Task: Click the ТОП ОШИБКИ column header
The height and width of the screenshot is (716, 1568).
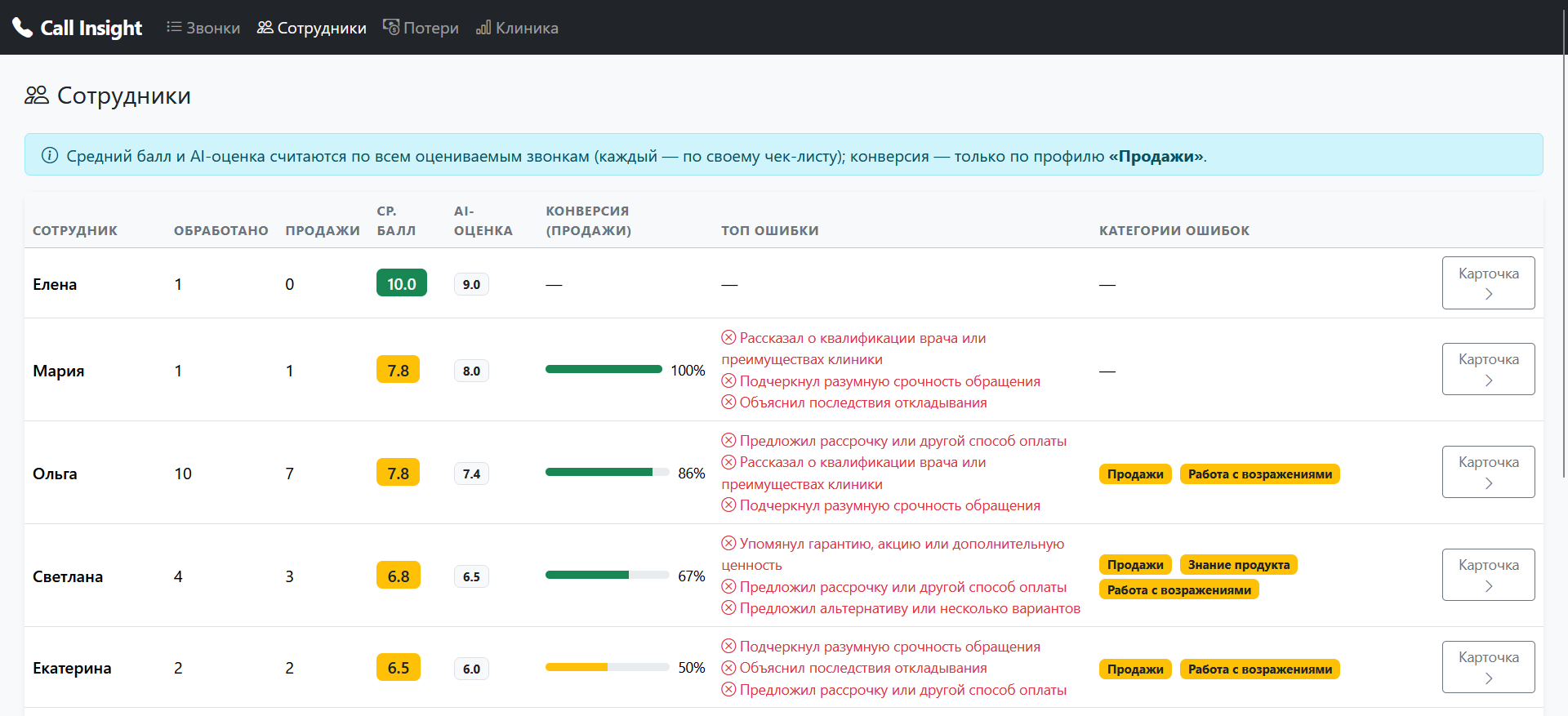Action: pos(770,230)
